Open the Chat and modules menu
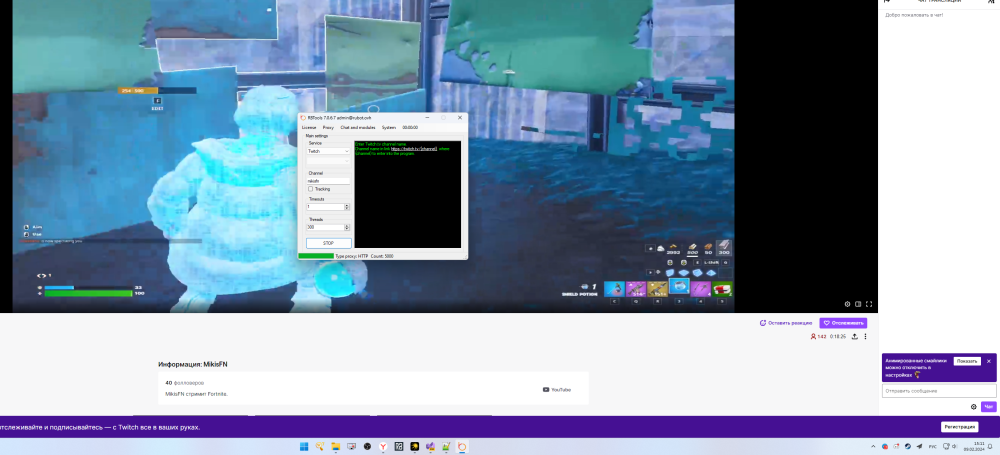Image resolution: width=1000 pixels, height=455 pixels. click(357, 128)
